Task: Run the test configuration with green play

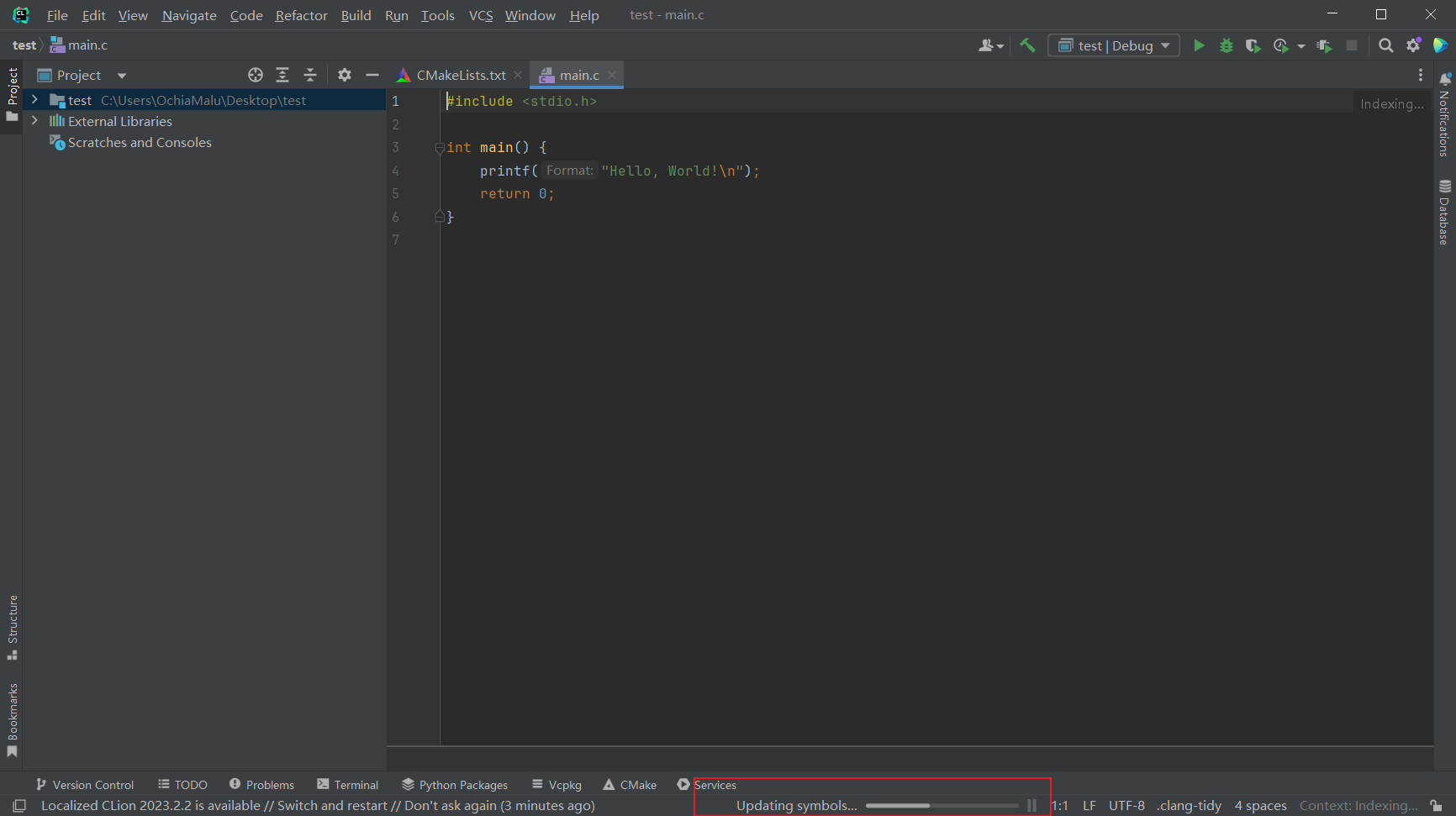Action: [1199, 45]
